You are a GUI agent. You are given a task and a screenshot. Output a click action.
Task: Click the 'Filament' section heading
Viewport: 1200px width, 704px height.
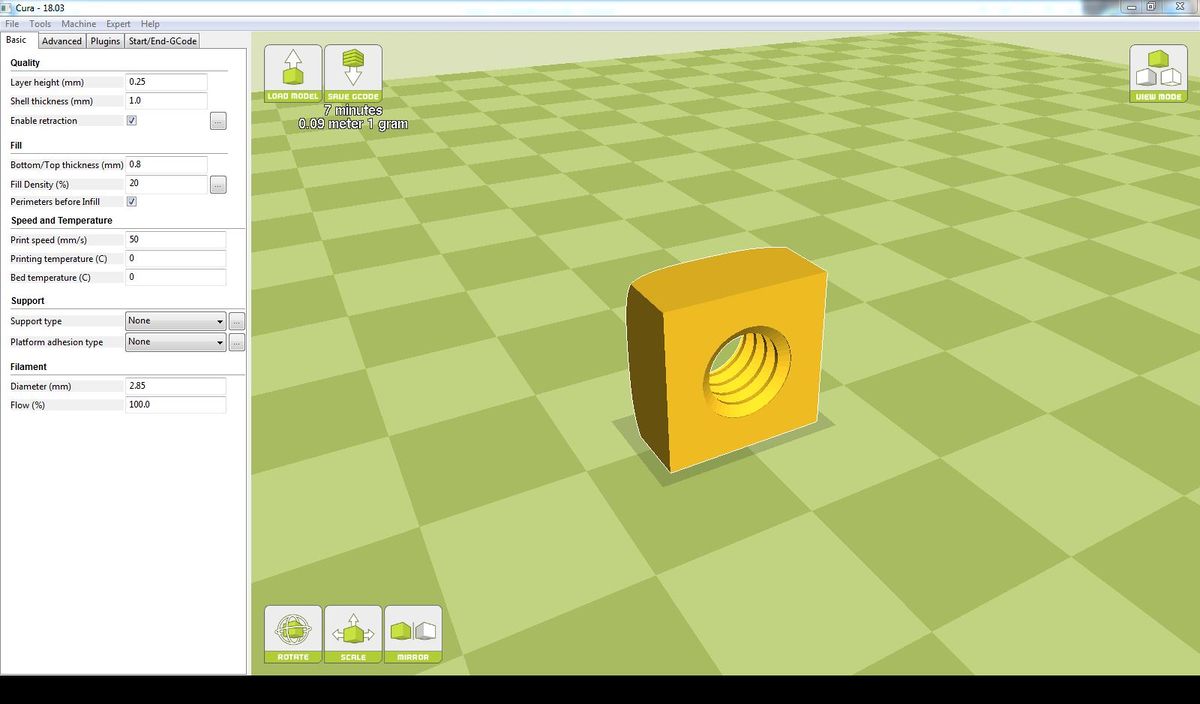point(29,367)
